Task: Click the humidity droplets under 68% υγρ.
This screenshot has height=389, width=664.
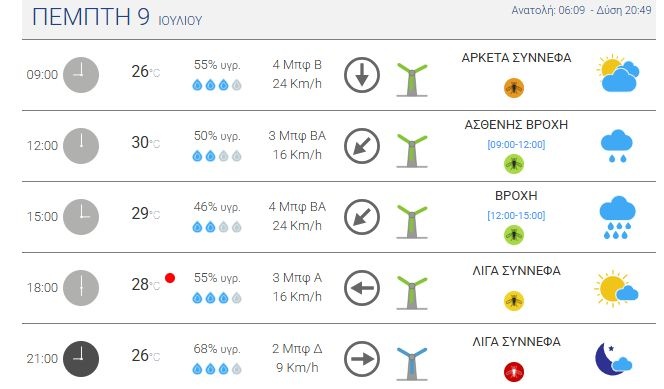Action: click(x=217, y=369)
